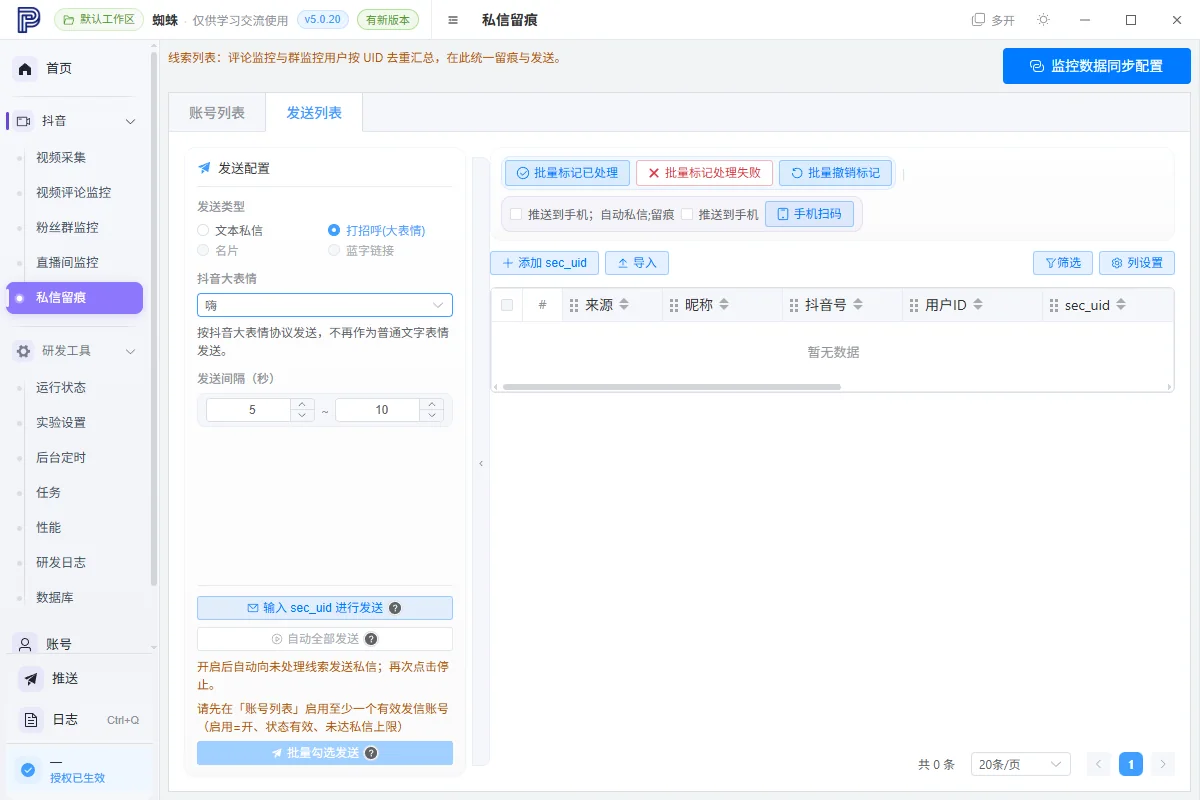Toggle the second 推送到手机 checkbox
Screen dimensions: 1200x800
tap(687, 214)
